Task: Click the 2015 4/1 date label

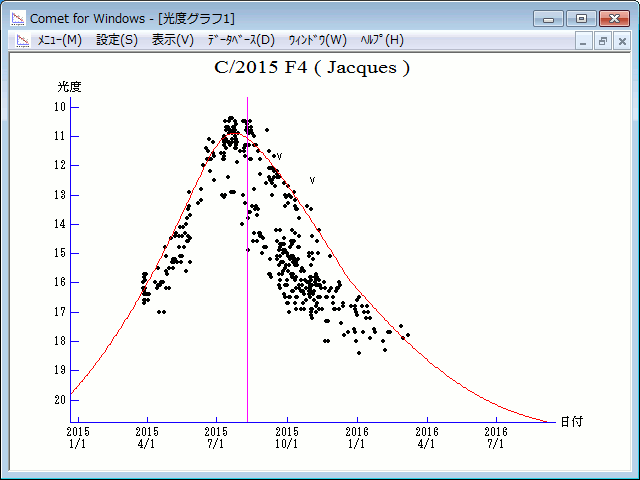Action: 147,438
